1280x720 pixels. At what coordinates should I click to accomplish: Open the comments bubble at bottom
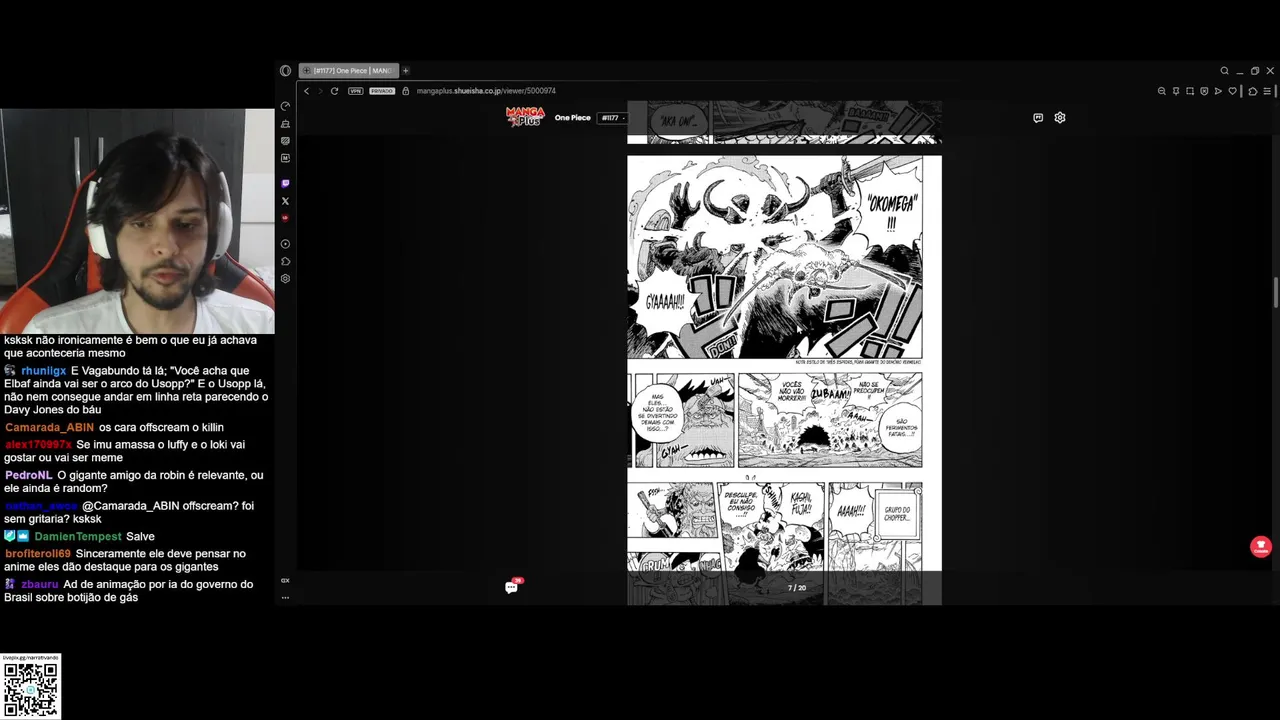pos(511,588)
